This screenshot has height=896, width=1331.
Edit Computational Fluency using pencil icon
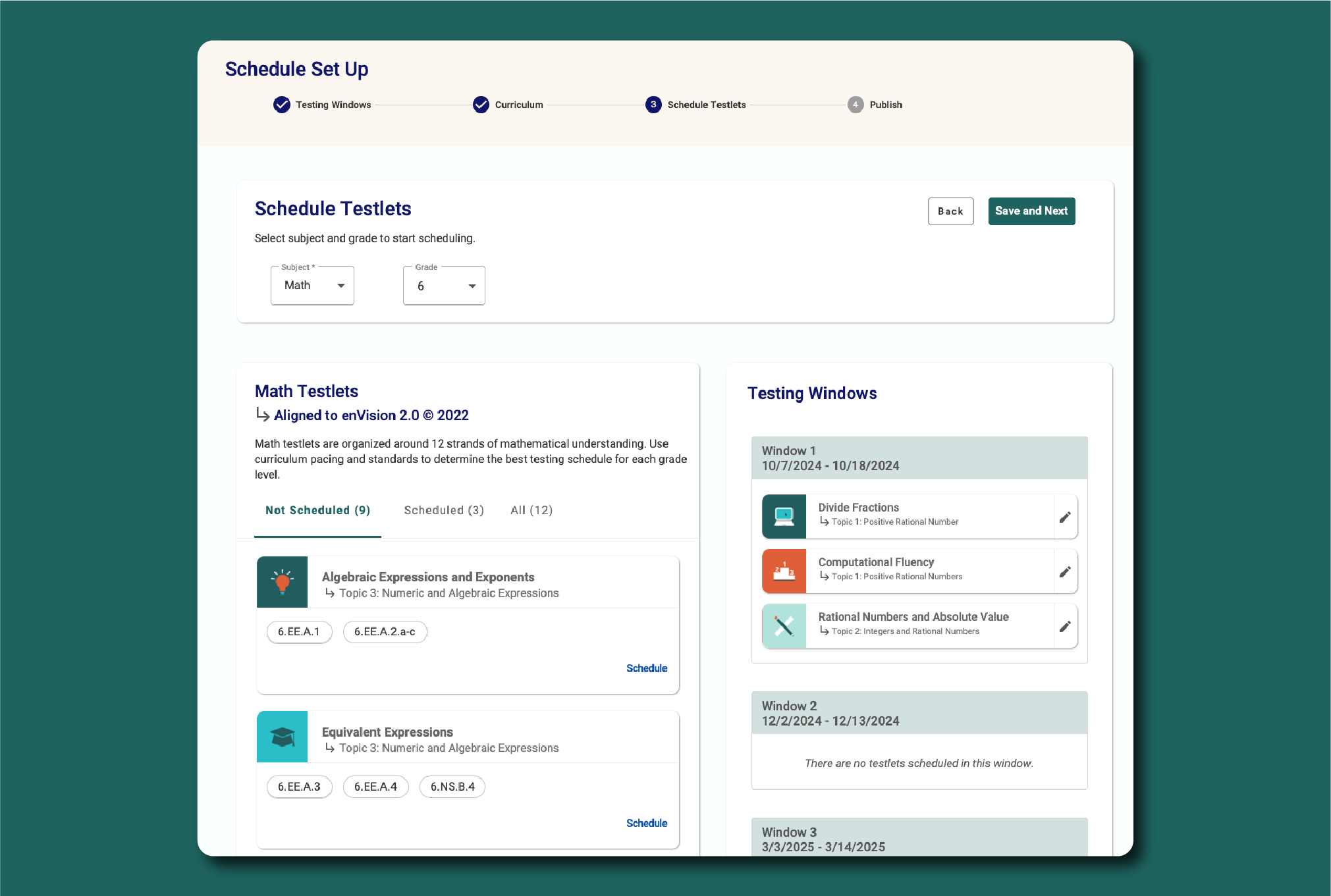pyautogui.click(x=1065, y=572)
